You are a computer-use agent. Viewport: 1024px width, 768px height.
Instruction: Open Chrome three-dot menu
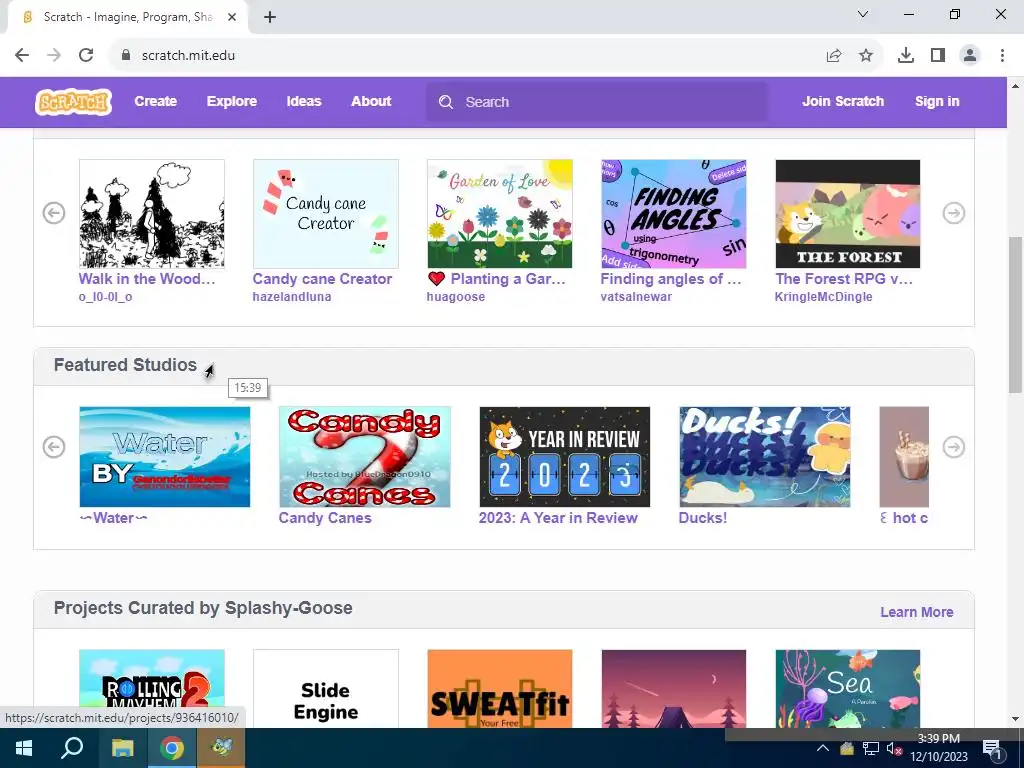1002,56
